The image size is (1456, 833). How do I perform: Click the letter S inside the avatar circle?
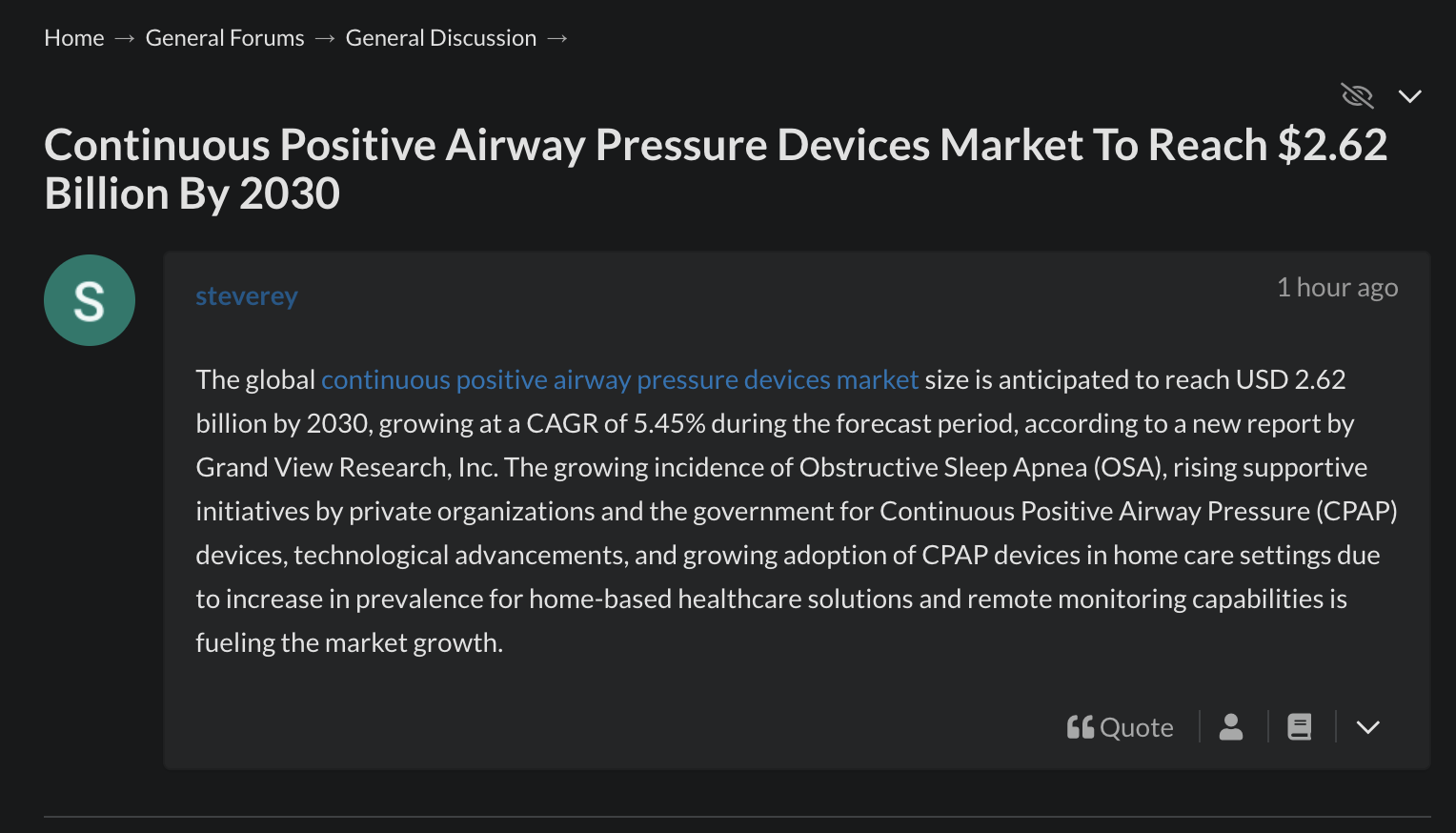[90, 301]
